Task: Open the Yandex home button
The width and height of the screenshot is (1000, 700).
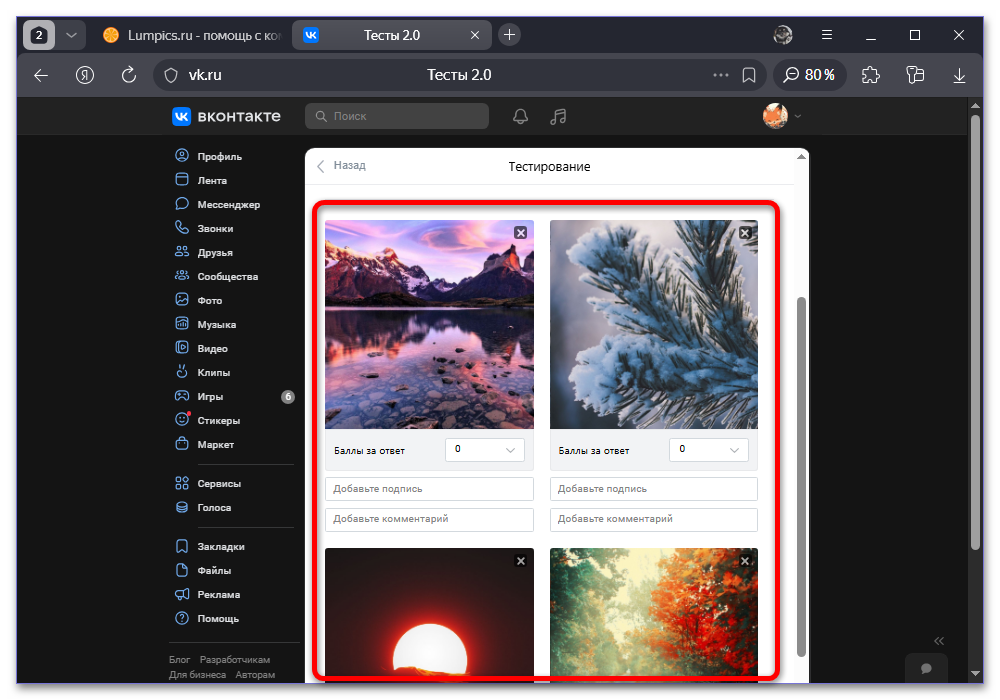Action: point(85,75)
